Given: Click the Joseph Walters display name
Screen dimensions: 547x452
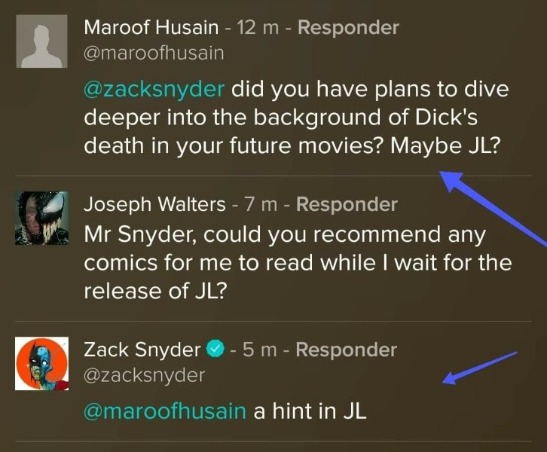Looking at the screenshot, I should tap(154, 204).
